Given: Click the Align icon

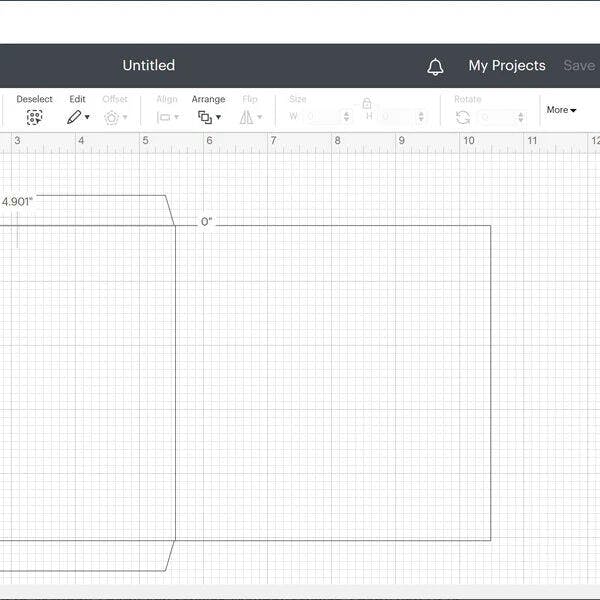Looking at the screenshot, I should 162,117.
